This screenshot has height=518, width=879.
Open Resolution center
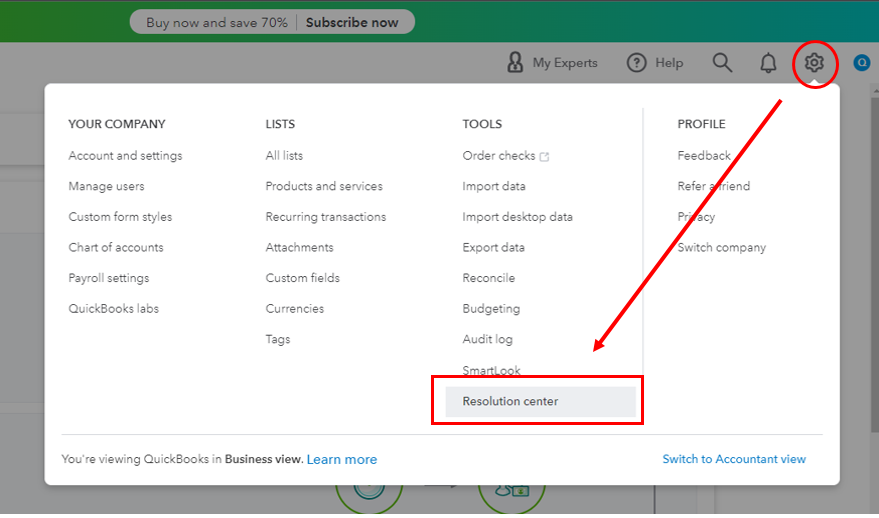point(540,401)
